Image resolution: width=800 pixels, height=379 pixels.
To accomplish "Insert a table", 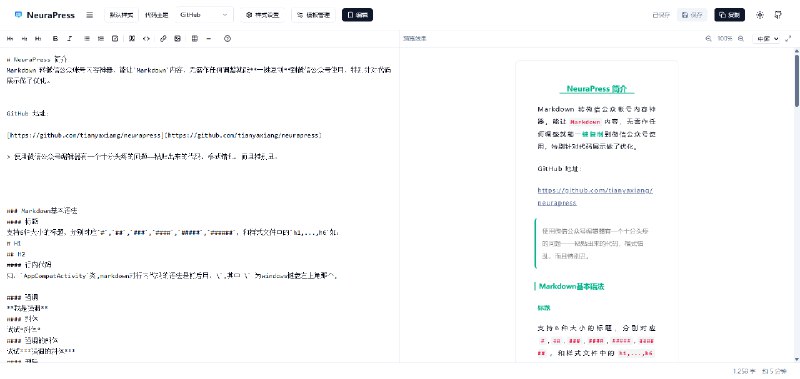I will pyautogui.click(x=194, y=38).
